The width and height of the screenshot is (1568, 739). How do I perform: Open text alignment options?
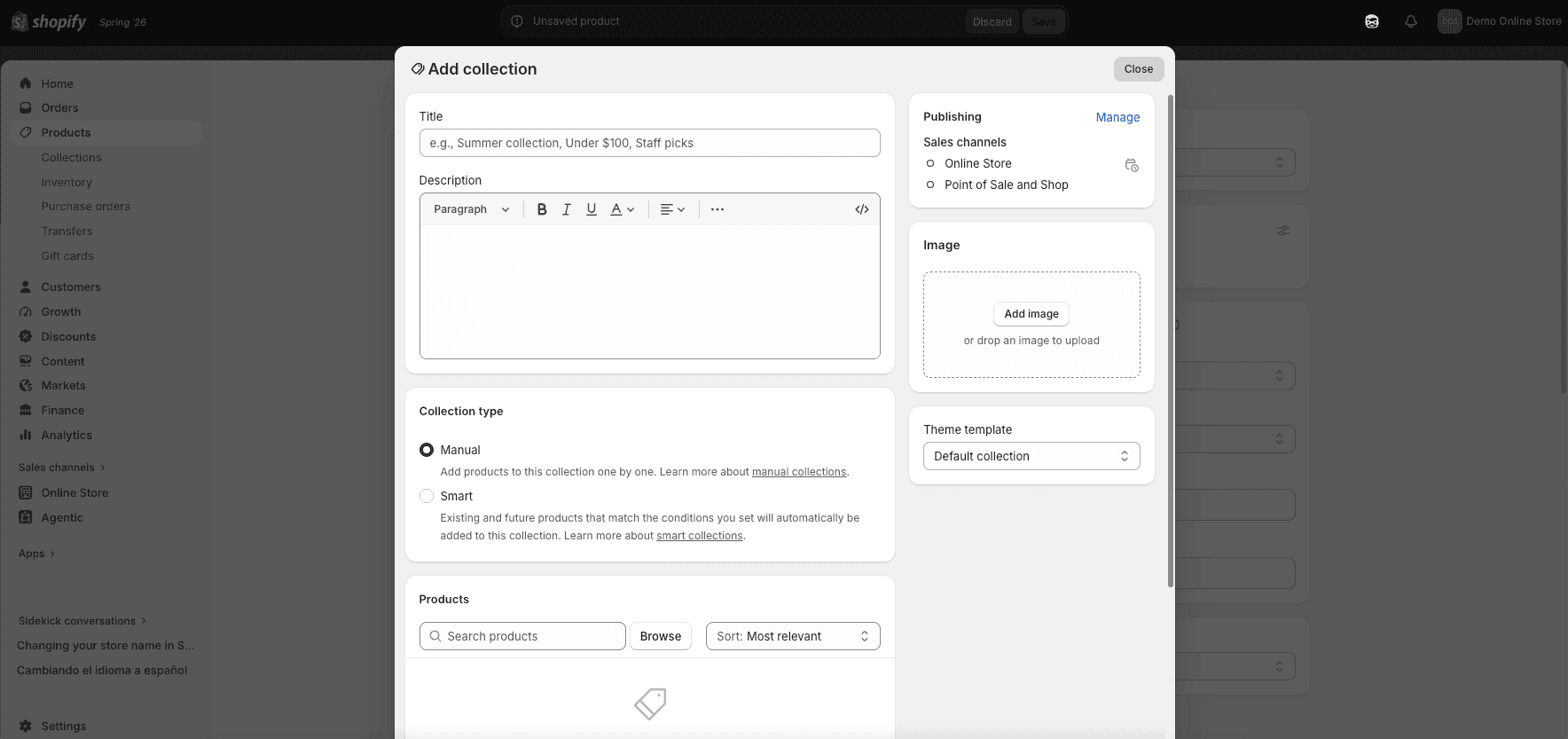point(673,209)
